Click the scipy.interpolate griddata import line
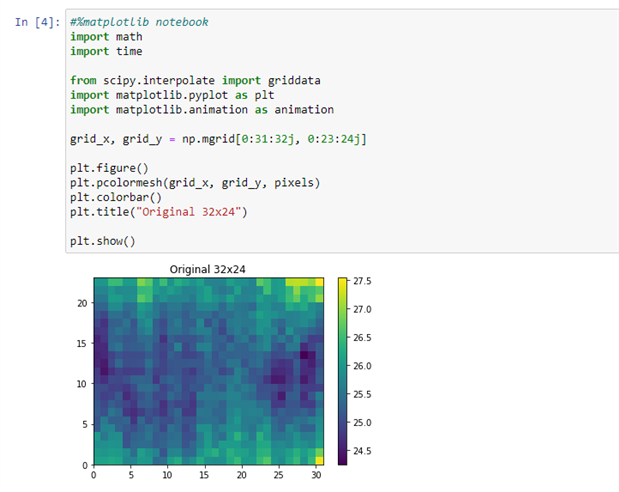 click(195, 81)
